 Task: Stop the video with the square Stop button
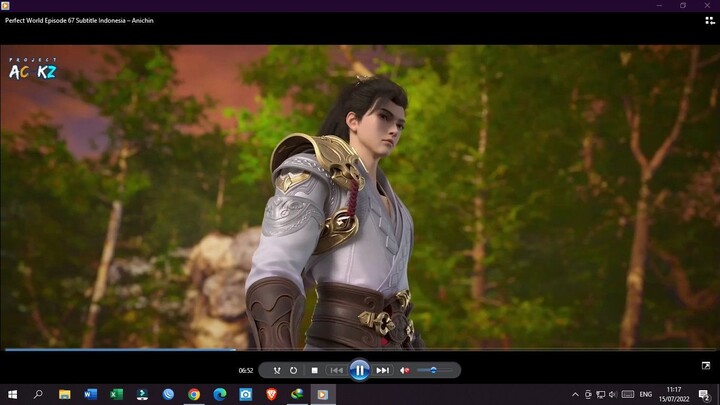315,370
